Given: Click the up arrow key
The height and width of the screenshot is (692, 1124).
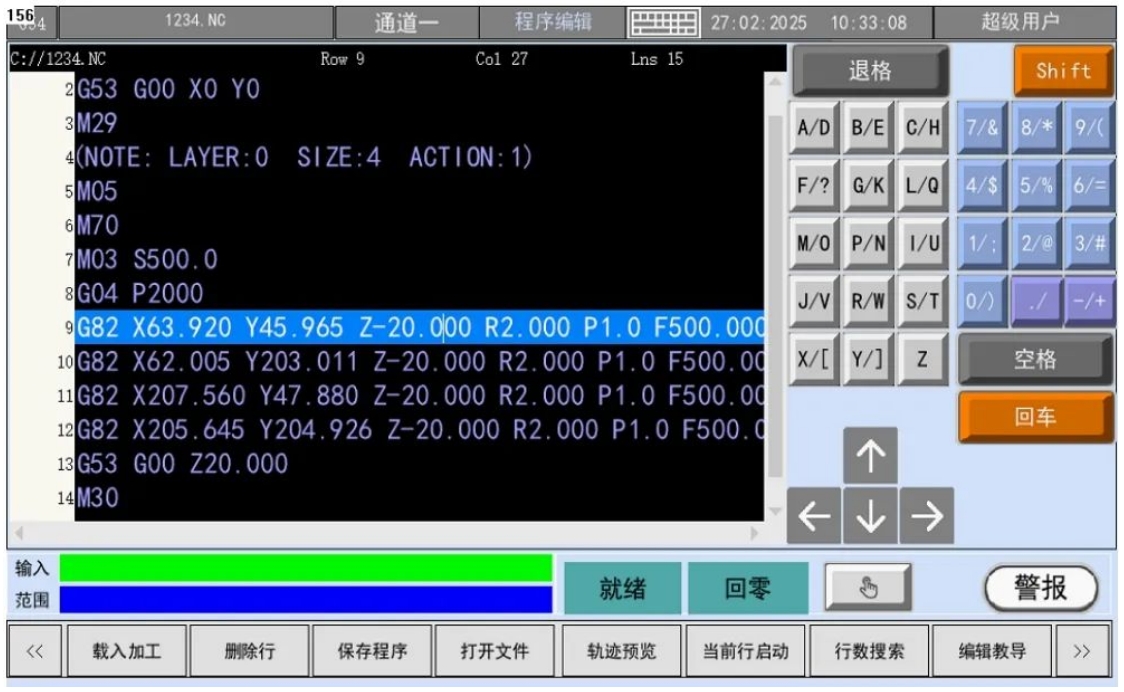Looking at the screenshot, I should tap(870, 456).
